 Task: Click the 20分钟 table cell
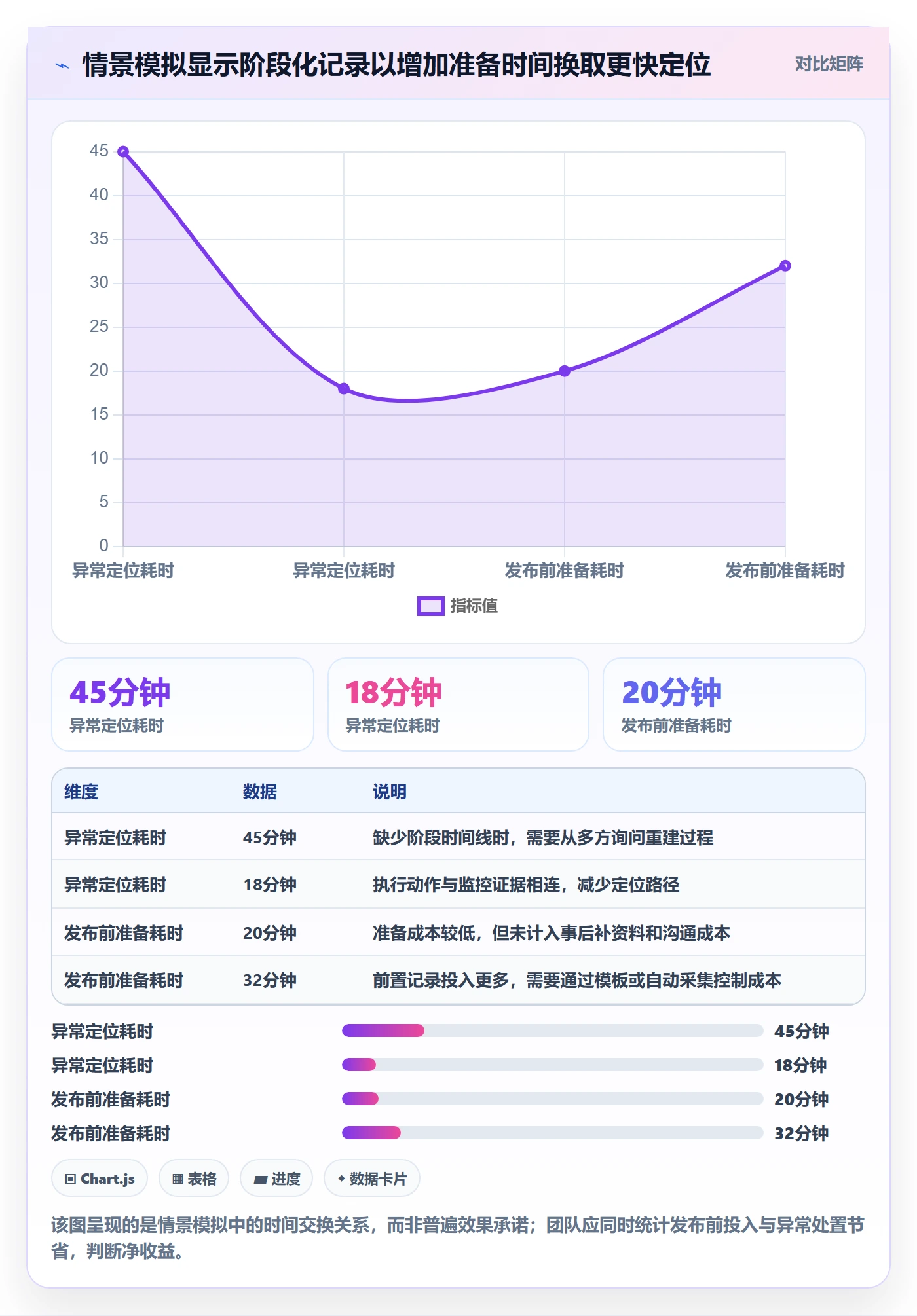tap(270, 934)
